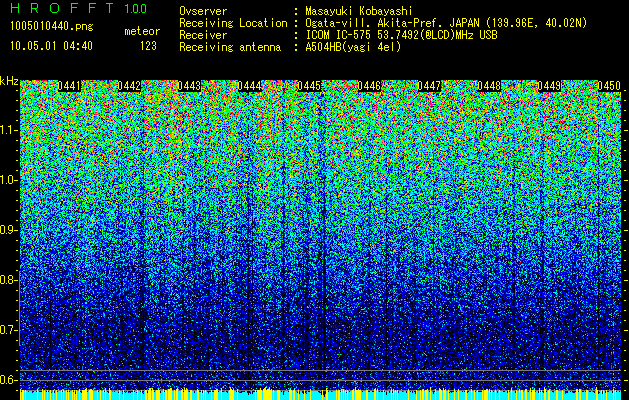Click the 0.9 frequency axis label
Image resolution: width=629 pixels, height=400 pixels.
9,230
